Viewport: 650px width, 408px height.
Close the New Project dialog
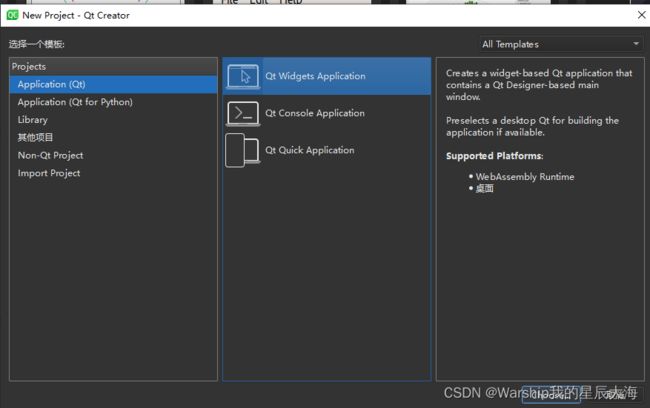point(641,15)
